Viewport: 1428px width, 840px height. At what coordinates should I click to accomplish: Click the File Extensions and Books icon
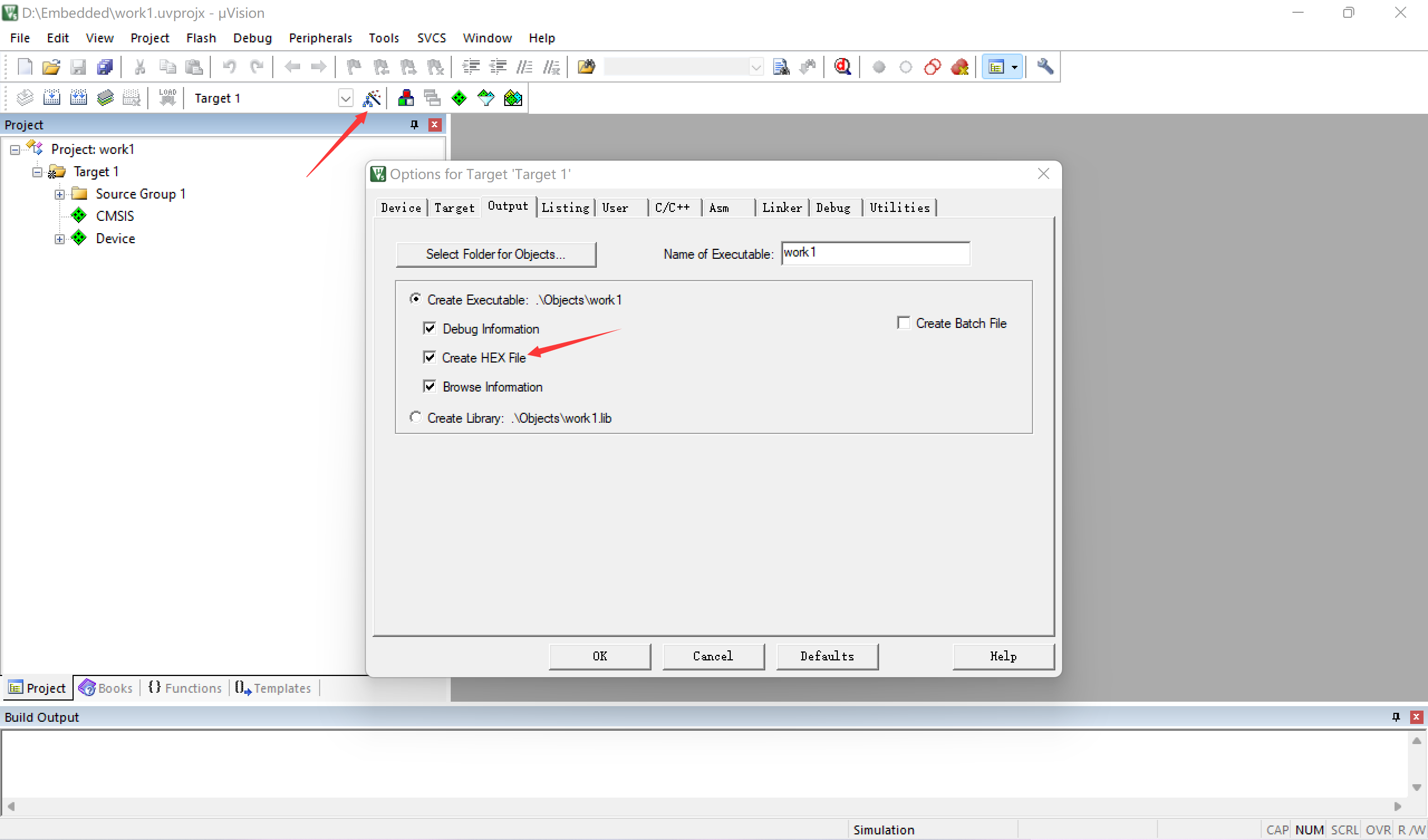tap(406, 98)
